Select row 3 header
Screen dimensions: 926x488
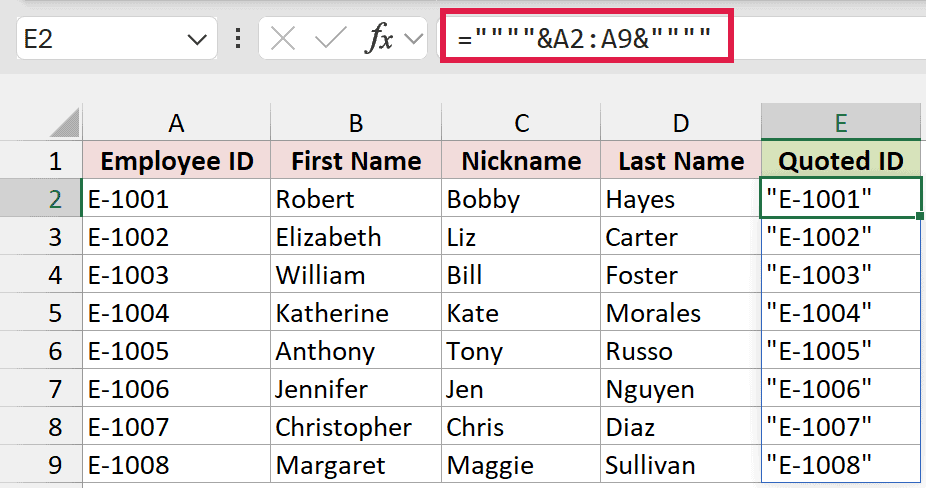tap(41, 236)
